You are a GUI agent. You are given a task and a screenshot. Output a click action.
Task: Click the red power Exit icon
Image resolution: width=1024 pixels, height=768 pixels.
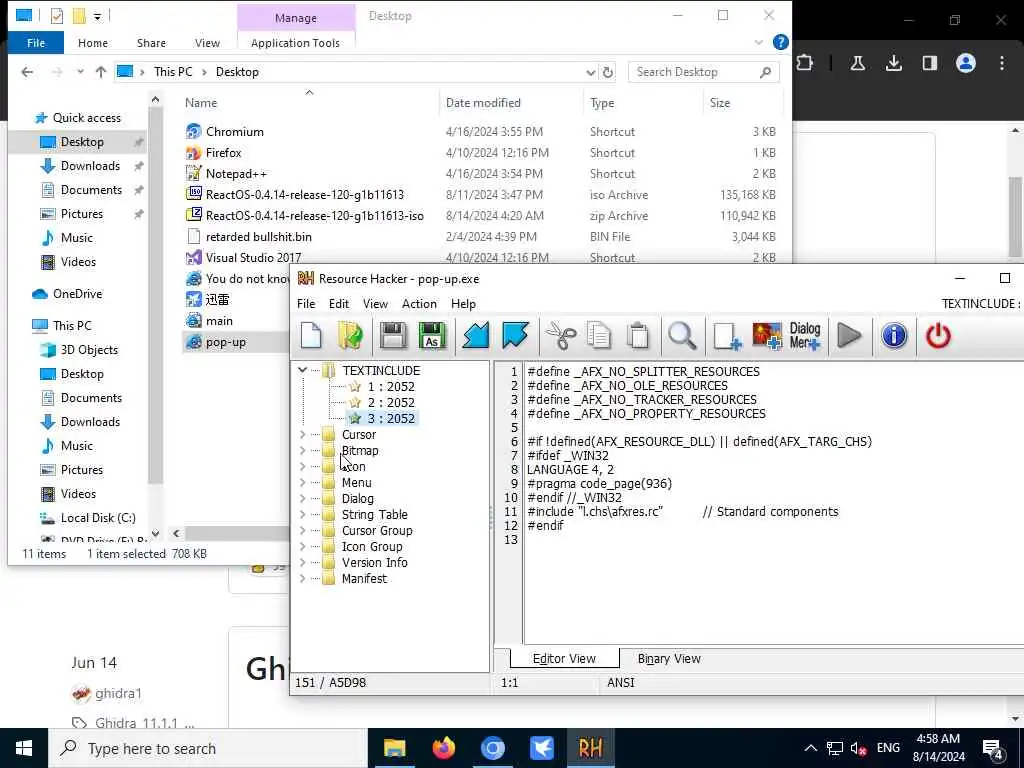[x=938, y=336]
